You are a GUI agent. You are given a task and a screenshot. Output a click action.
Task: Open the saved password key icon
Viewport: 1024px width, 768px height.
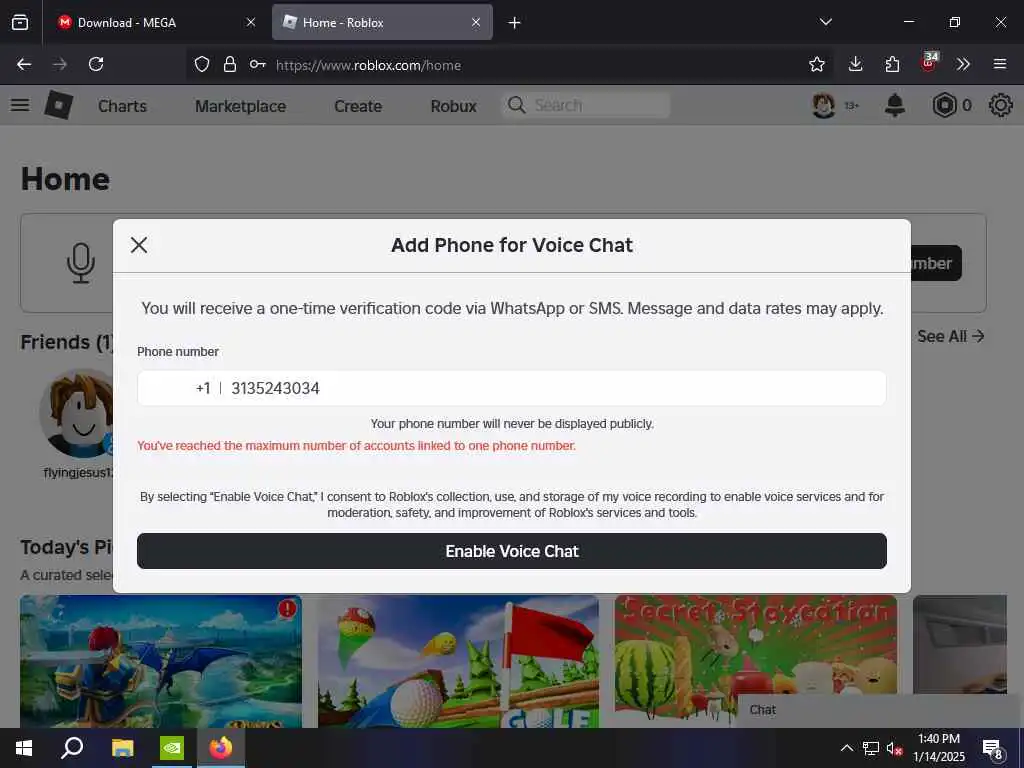coord(257,64)
